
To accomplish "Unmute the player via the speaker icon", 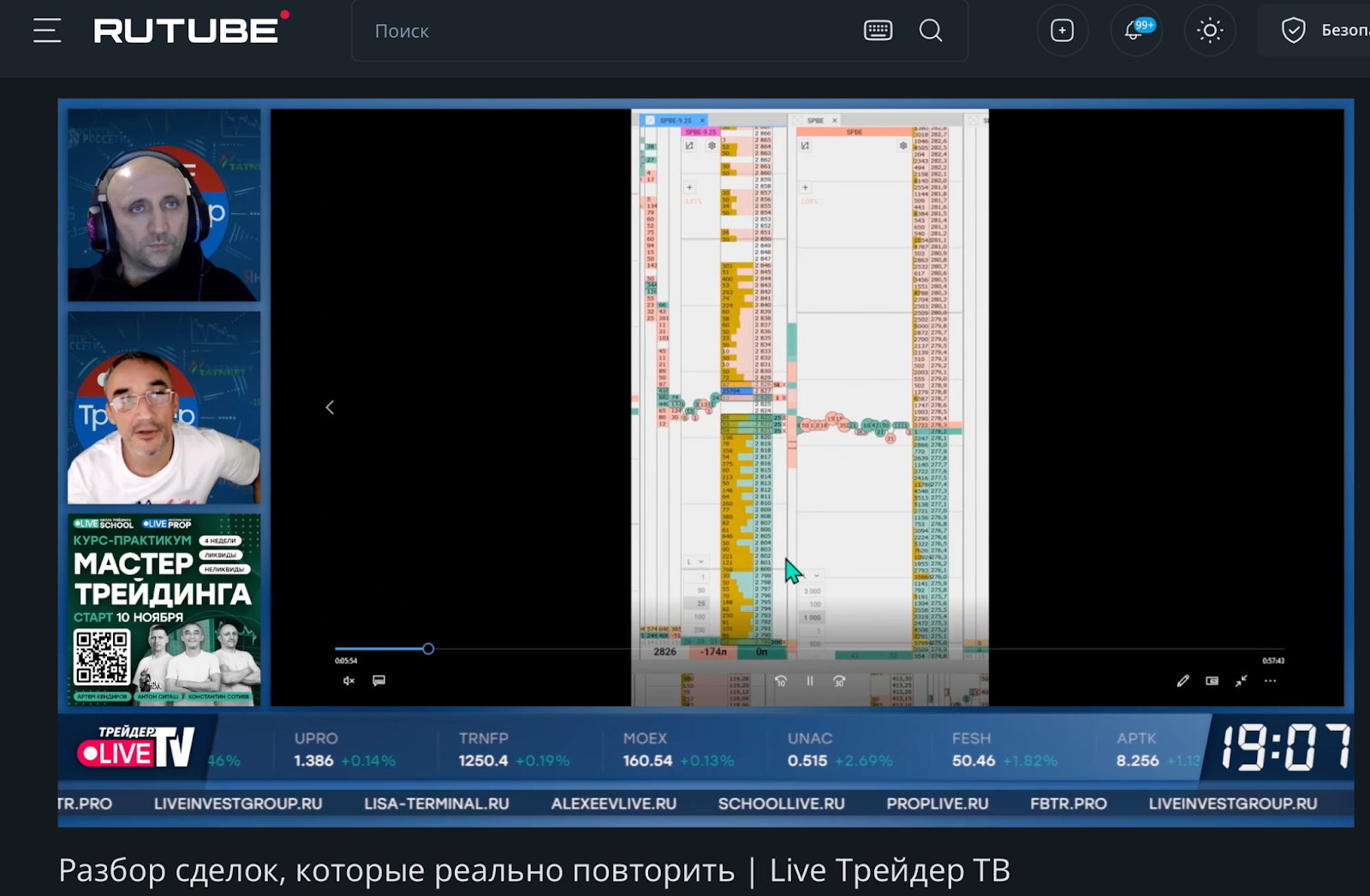I will click(348, 681).
